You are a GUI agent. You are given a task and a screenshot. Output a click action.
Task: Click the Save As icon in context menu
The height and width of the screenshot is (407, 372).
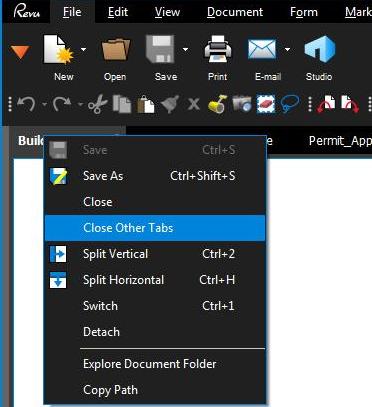click(x=58, y=176)
